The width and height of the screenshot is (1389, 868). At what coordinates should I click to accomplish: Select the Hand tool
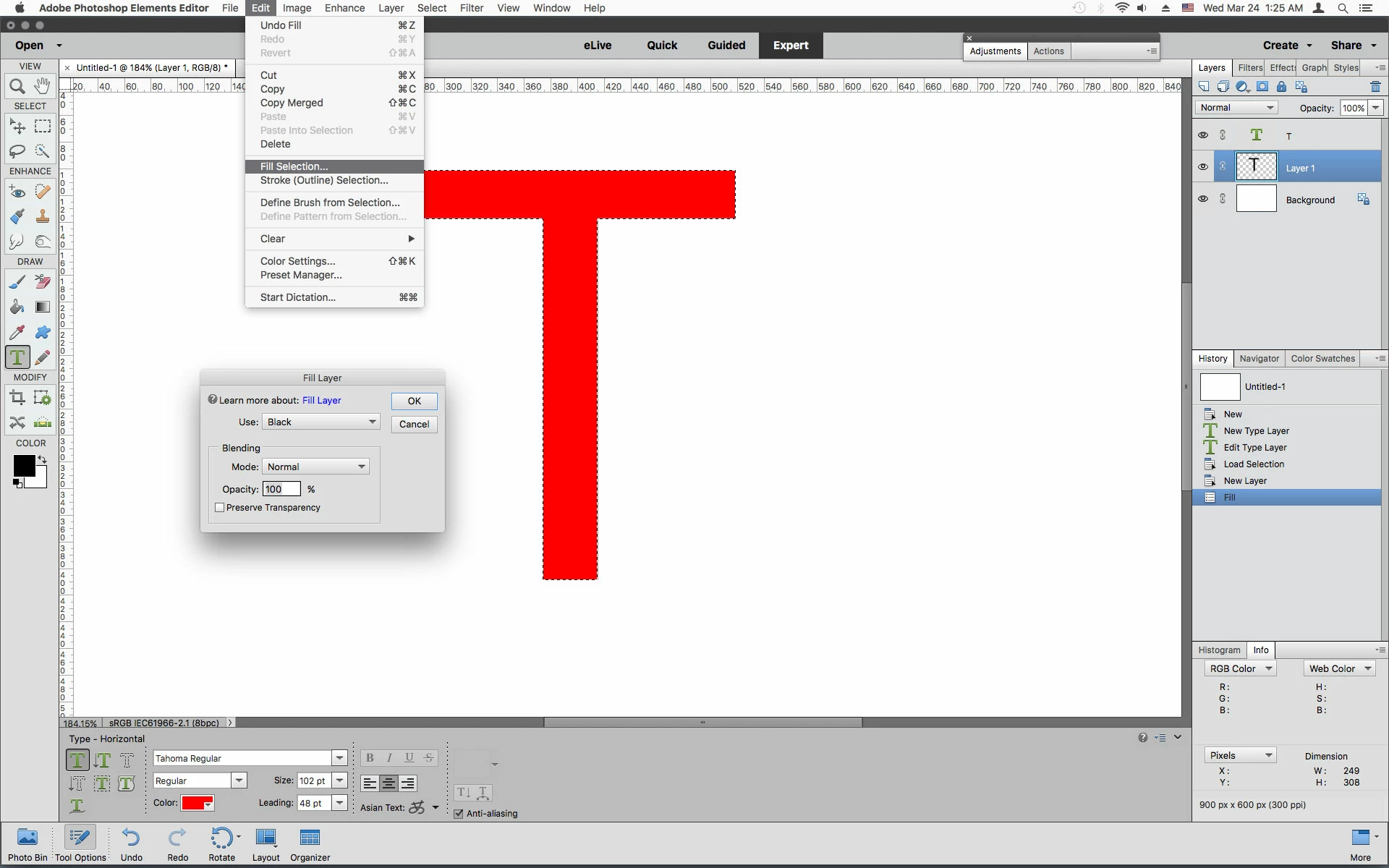[x=43, y=87]
